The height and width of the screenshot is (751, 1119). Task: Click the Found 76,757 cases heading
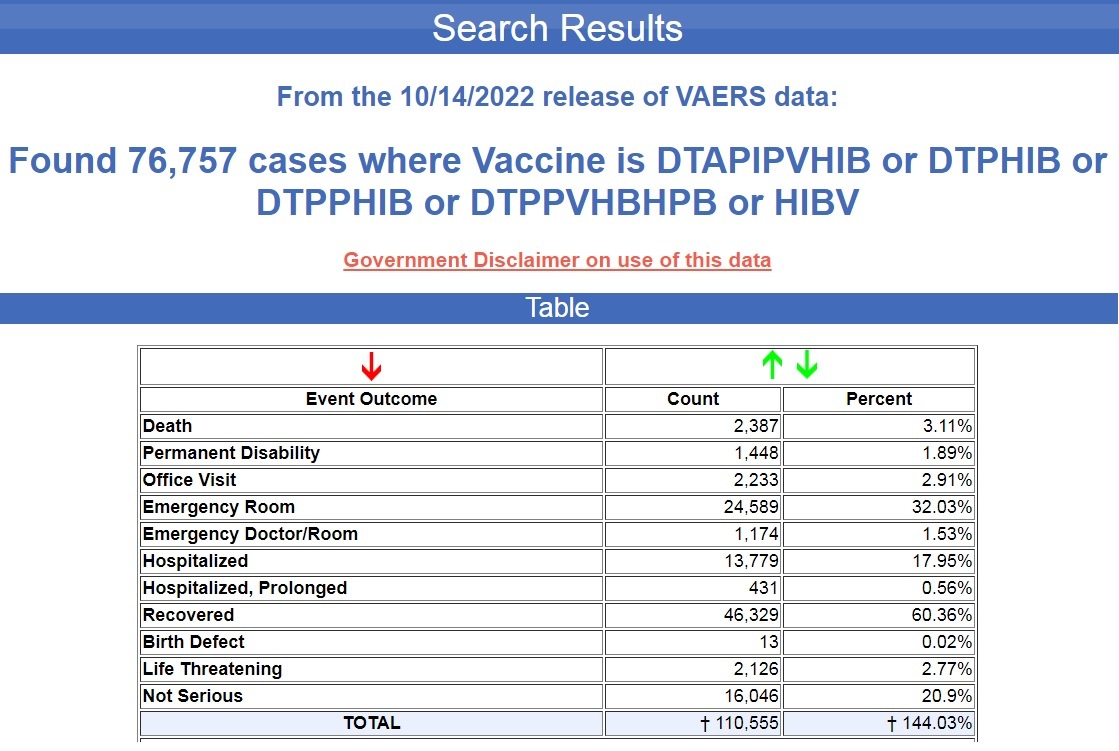pyautogui.click(x=558, y=181)
